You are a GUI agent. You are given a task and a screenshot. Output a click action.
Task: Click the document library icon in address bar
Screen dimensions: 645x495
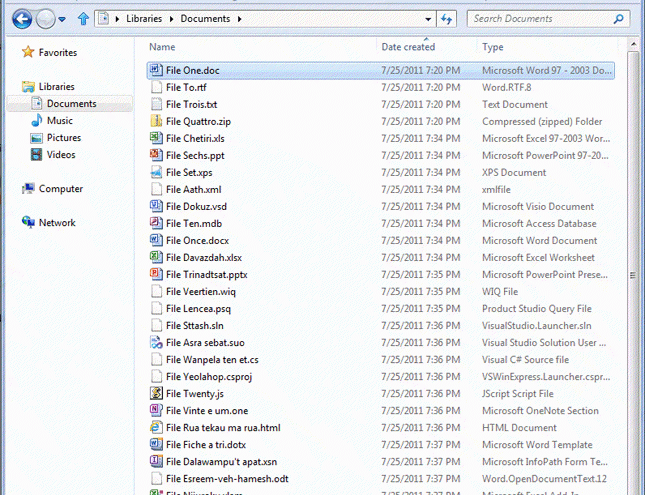pyautogui.click(x=104, y=19)
